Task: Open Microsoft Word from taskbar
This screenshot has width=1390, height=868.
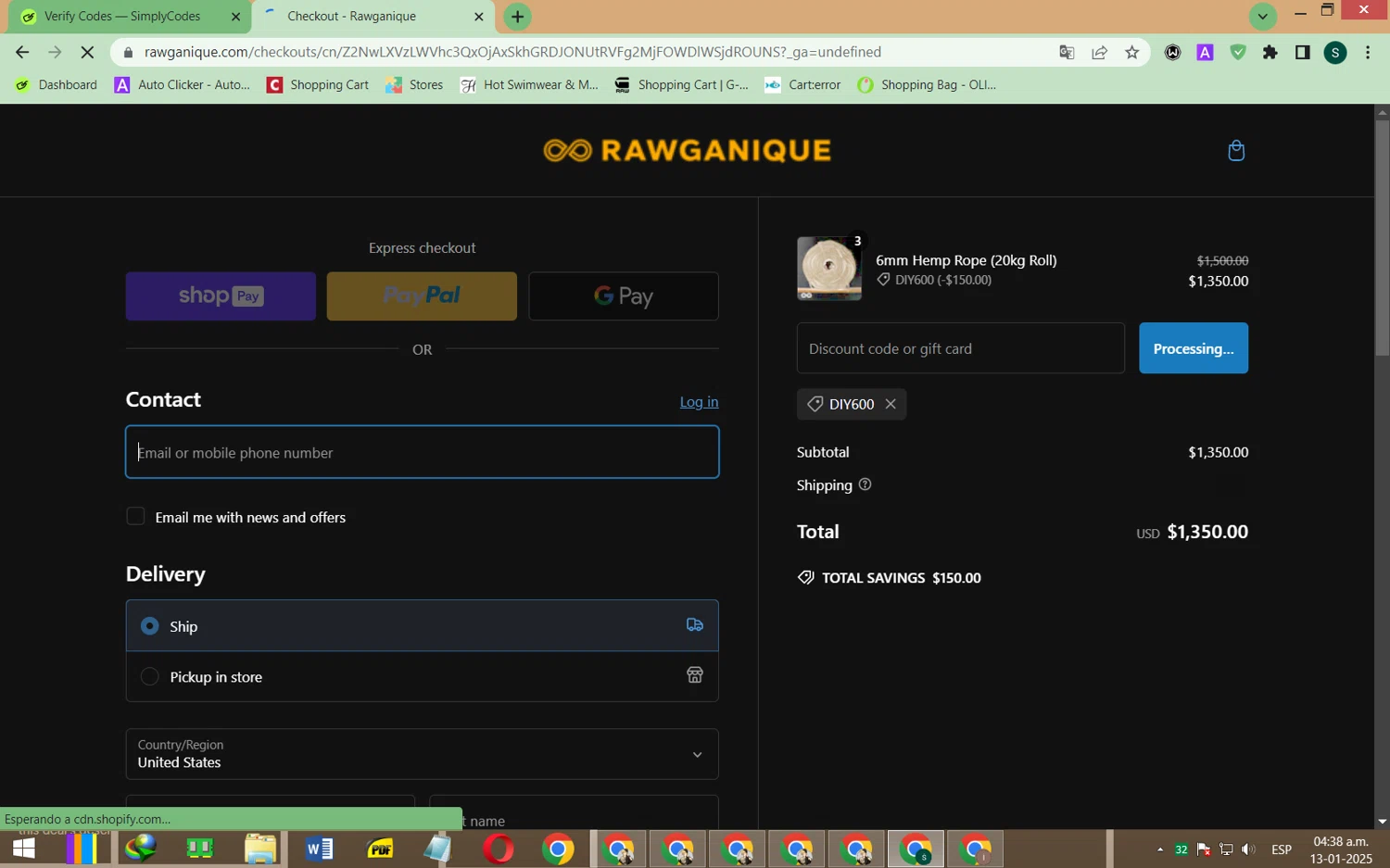Action: click(x=319, y=849)
